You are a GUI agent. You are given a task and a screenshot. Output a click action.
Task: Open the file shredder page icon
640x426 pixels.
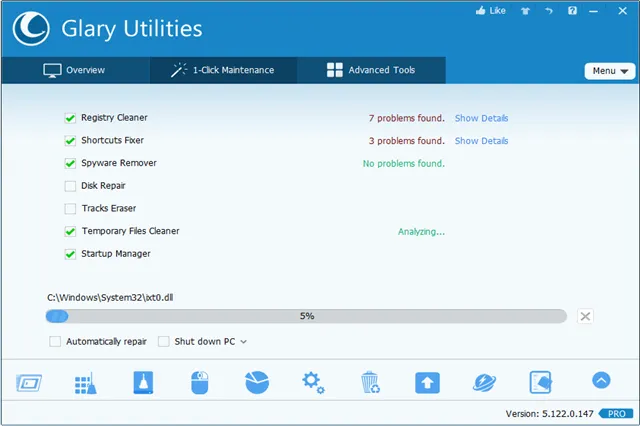[x=541, y=382]
